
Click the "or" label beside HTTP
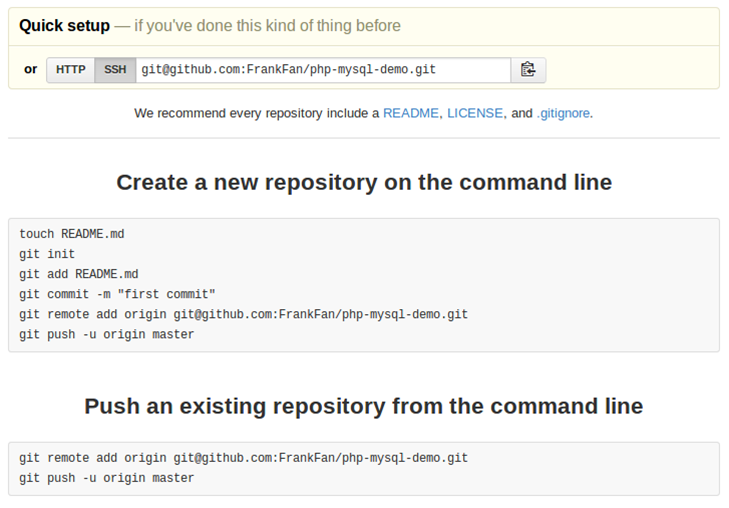pos(30,70)
